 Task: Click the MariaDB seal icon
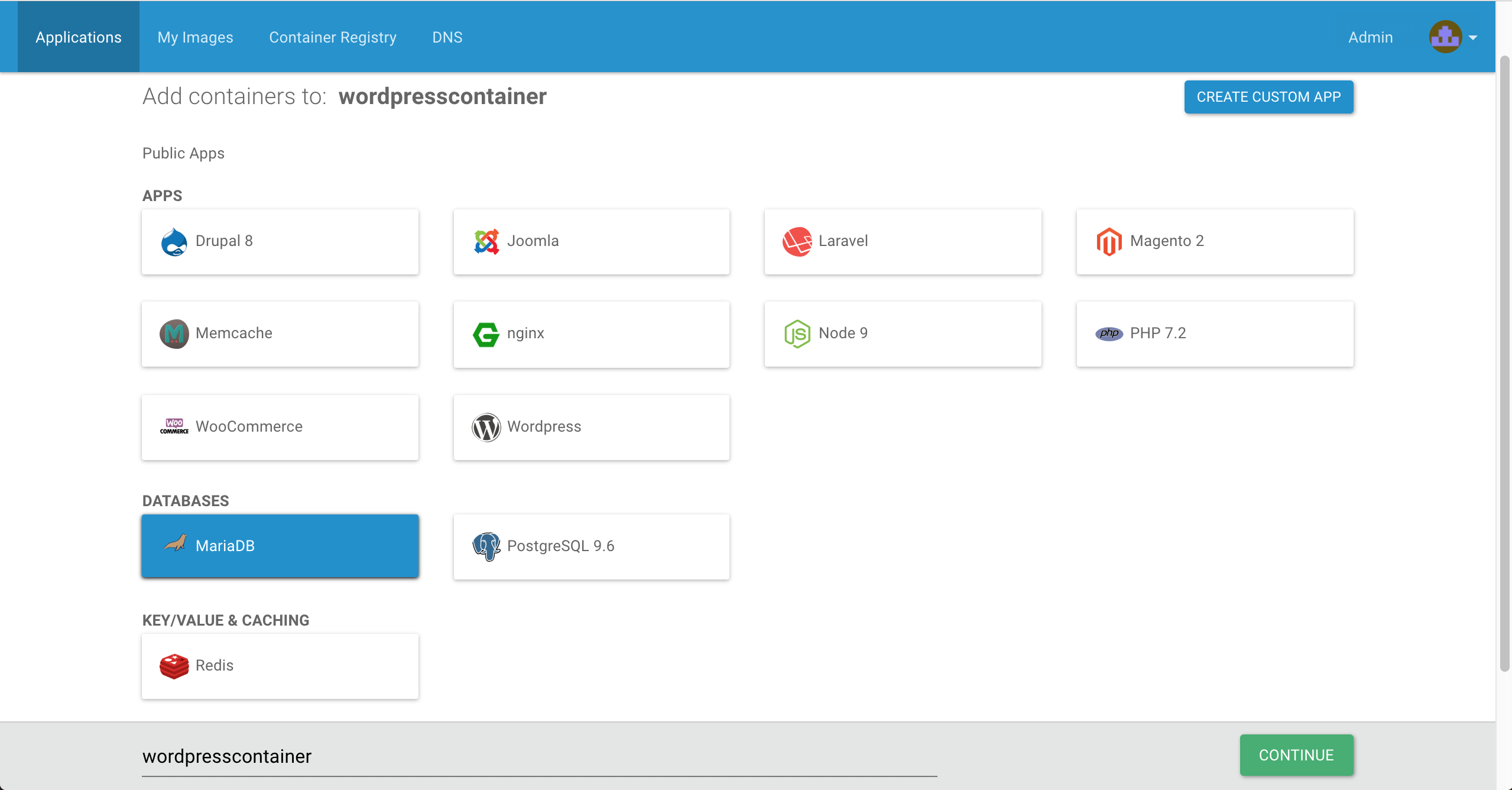175,543
